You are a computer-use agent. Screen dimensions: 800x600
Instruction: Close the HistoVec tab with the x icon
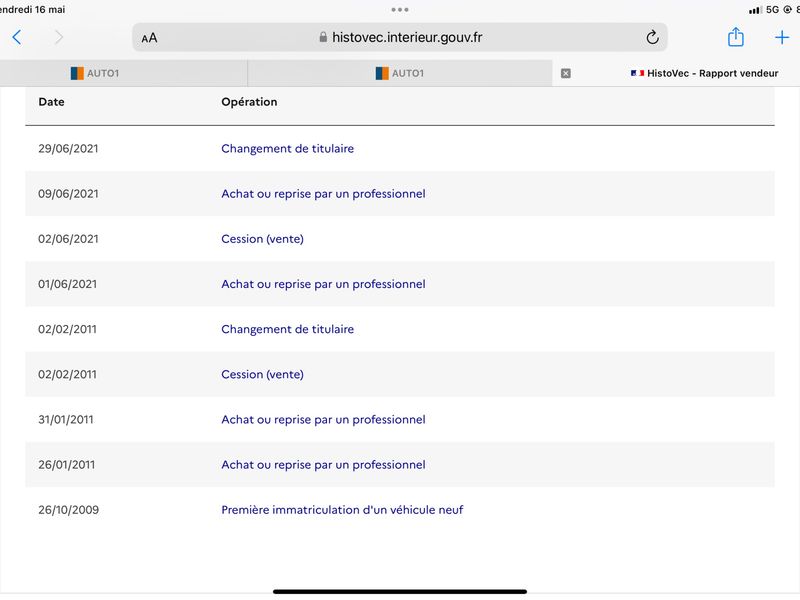click(565, 73)
